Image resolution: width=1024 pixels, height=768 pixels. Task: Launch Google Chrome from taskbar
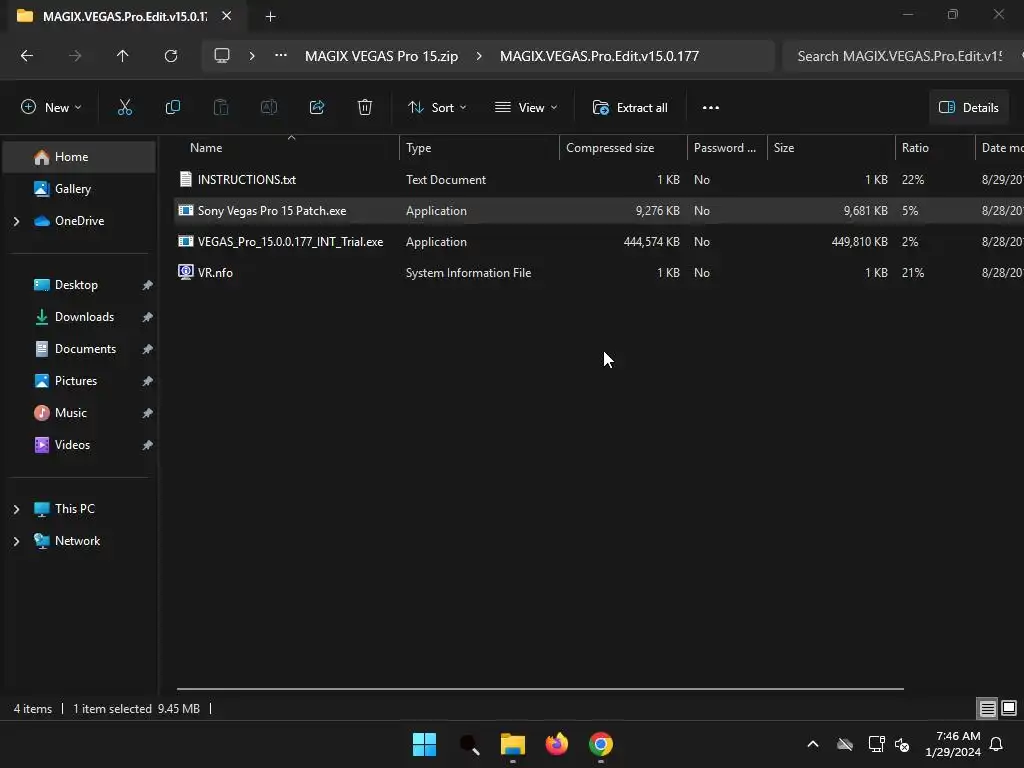click(x=601, y=744)
